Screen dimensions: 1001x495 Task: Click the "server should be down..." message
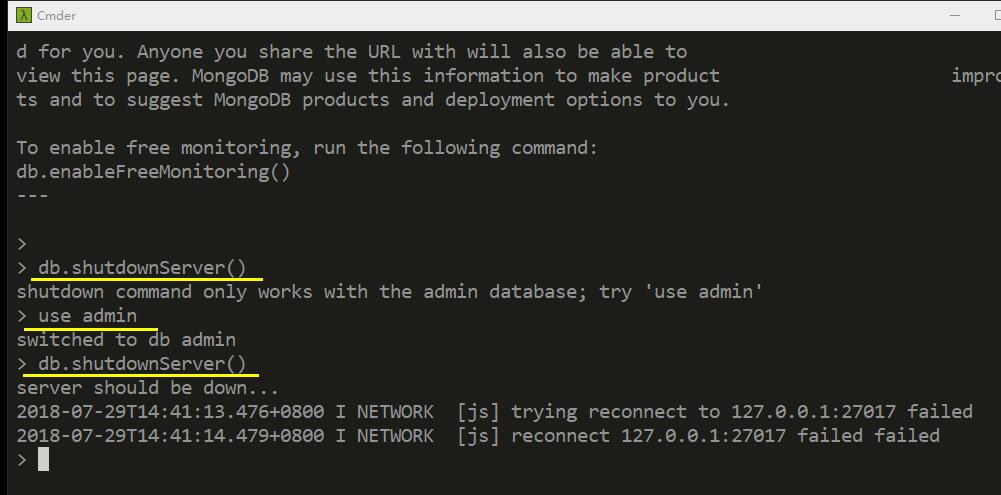click(148, 388)
